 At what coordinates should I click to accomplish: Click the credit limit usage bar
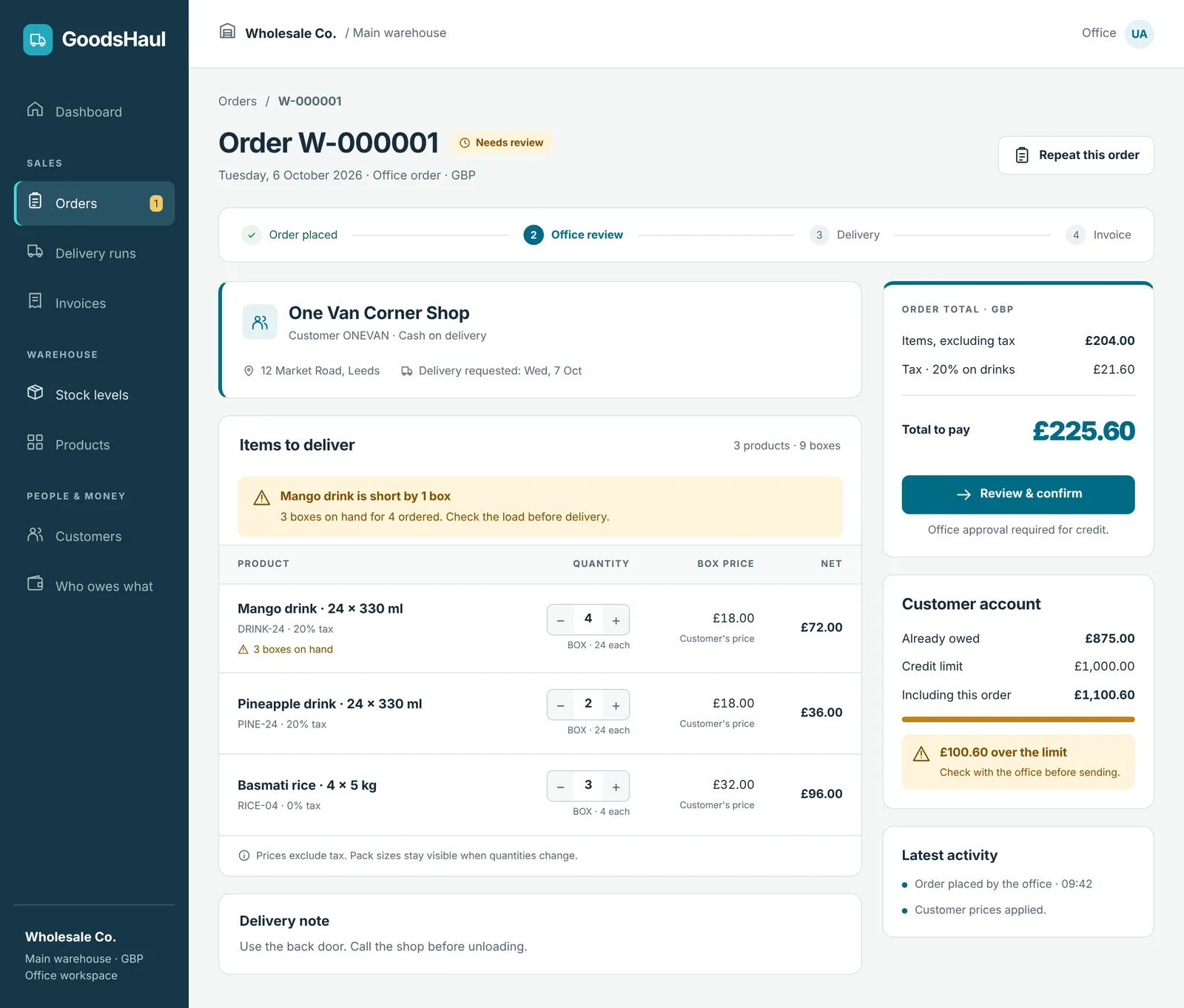pos(1018,719)
